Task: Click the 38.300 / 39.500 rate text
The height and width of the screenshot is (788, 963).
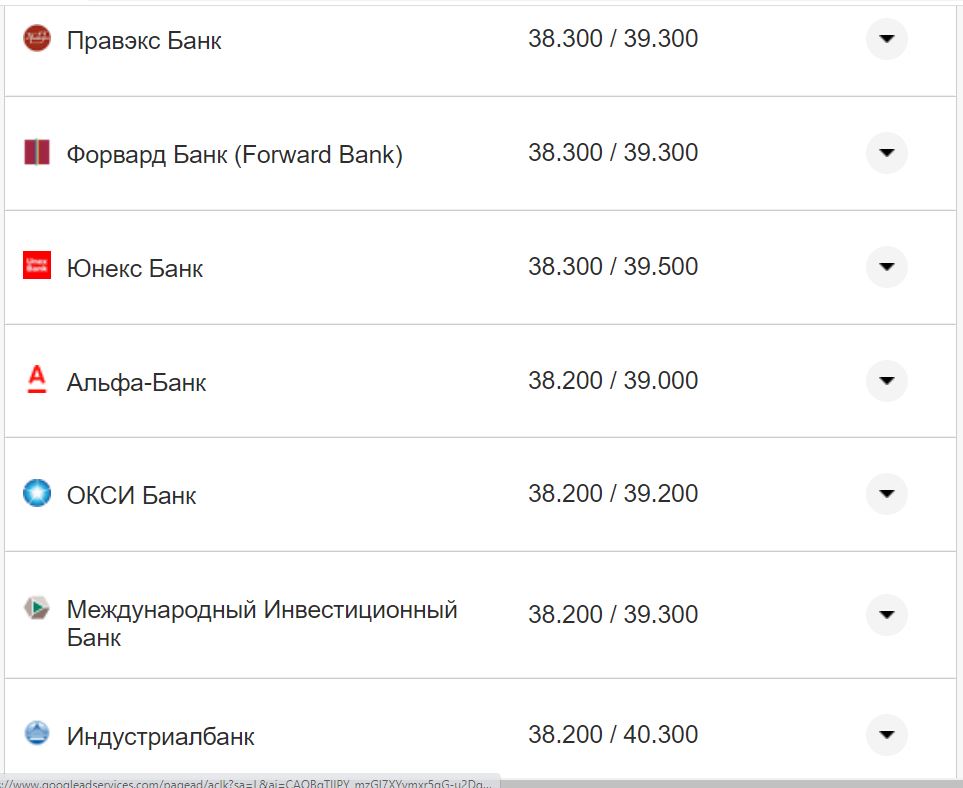Action: coord(614,266)
